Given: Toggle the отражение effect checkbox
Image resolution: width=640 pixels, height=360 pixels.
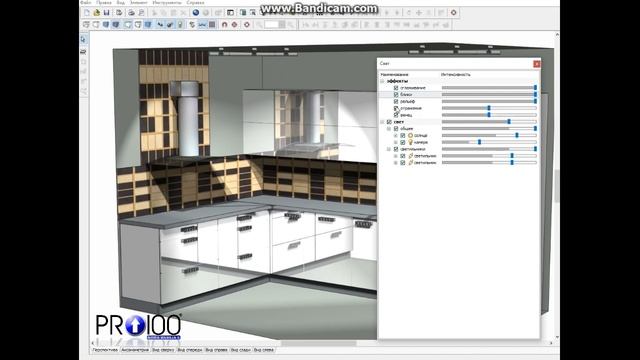Looking at the screenshot, I should [x=396, y=108].
